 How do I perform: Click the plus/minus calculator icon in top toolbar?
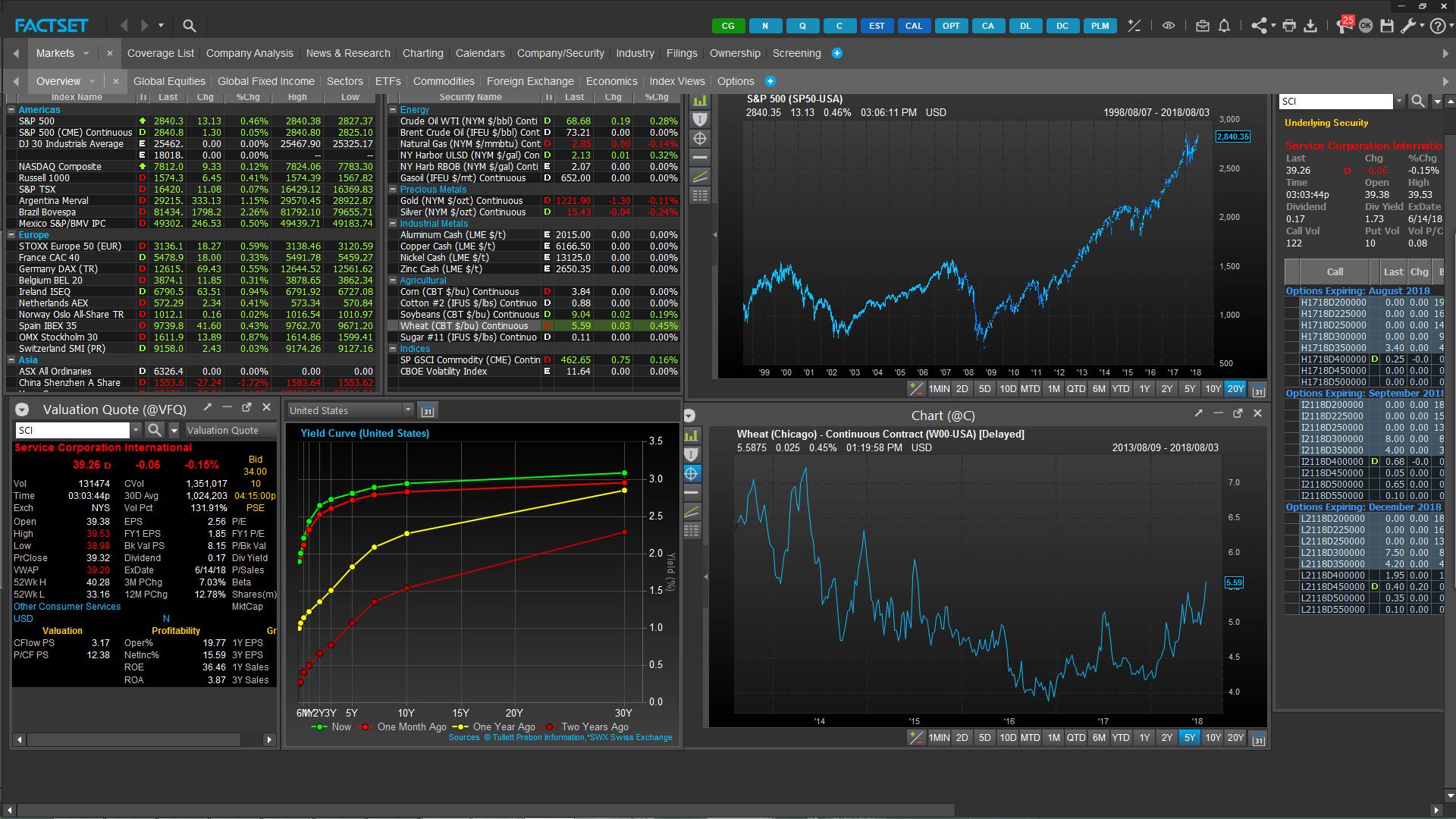[x=1134, y=26]
